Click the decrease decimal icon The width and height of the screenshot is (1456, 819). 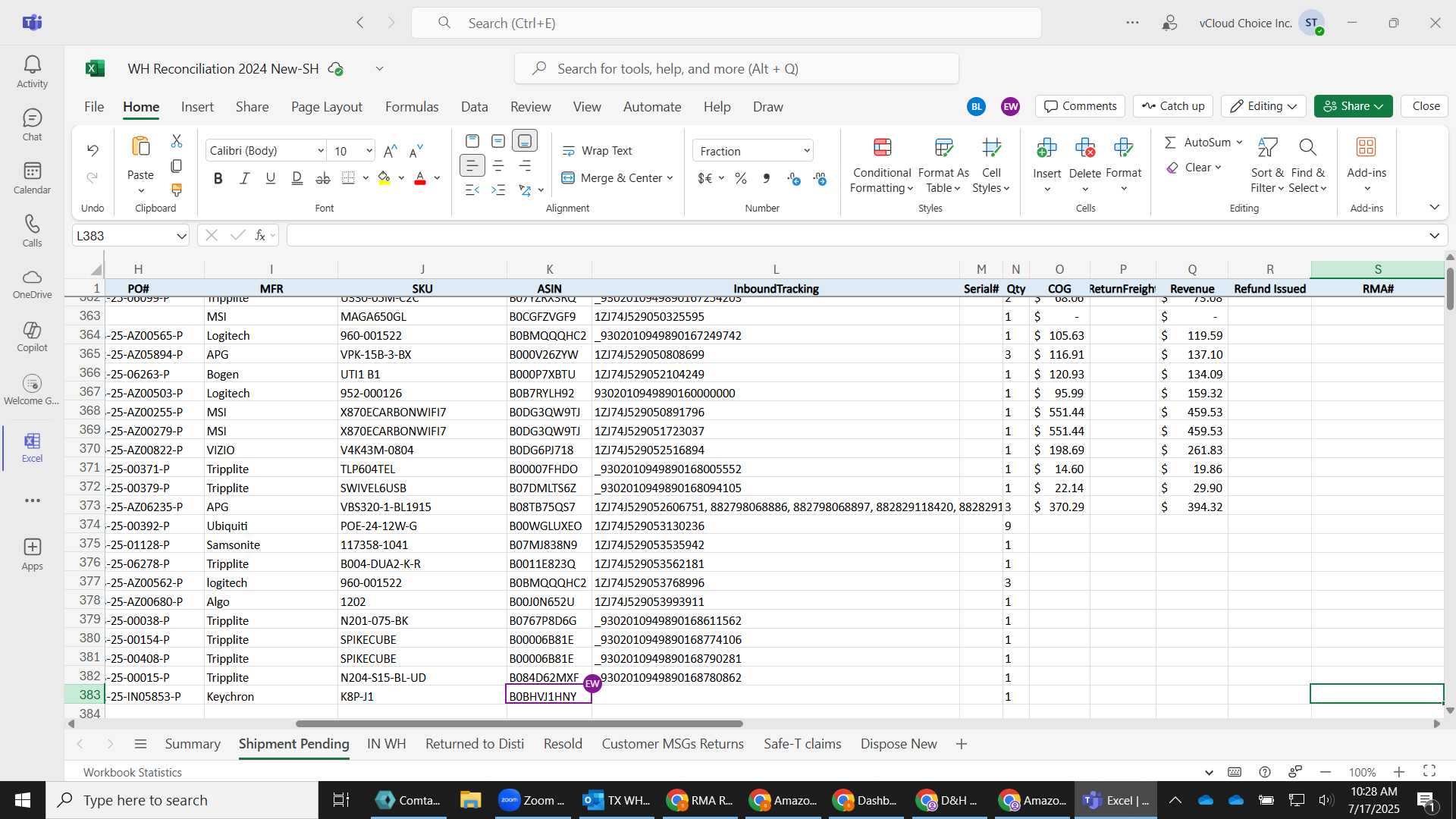coord(821,178)
